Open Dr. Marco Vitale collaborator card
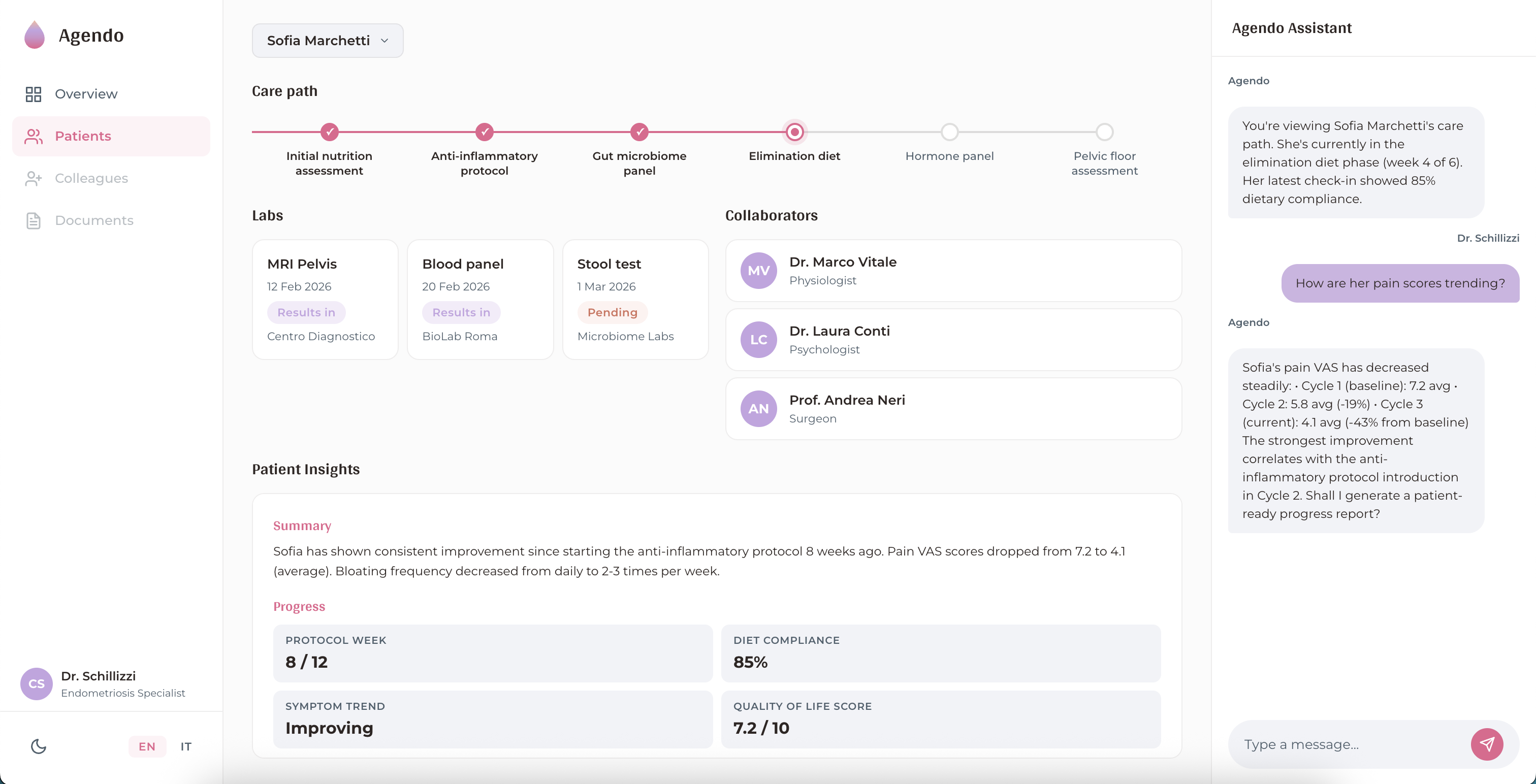The height and width of the screenshot is (784, 1536). tap(953, 271)
